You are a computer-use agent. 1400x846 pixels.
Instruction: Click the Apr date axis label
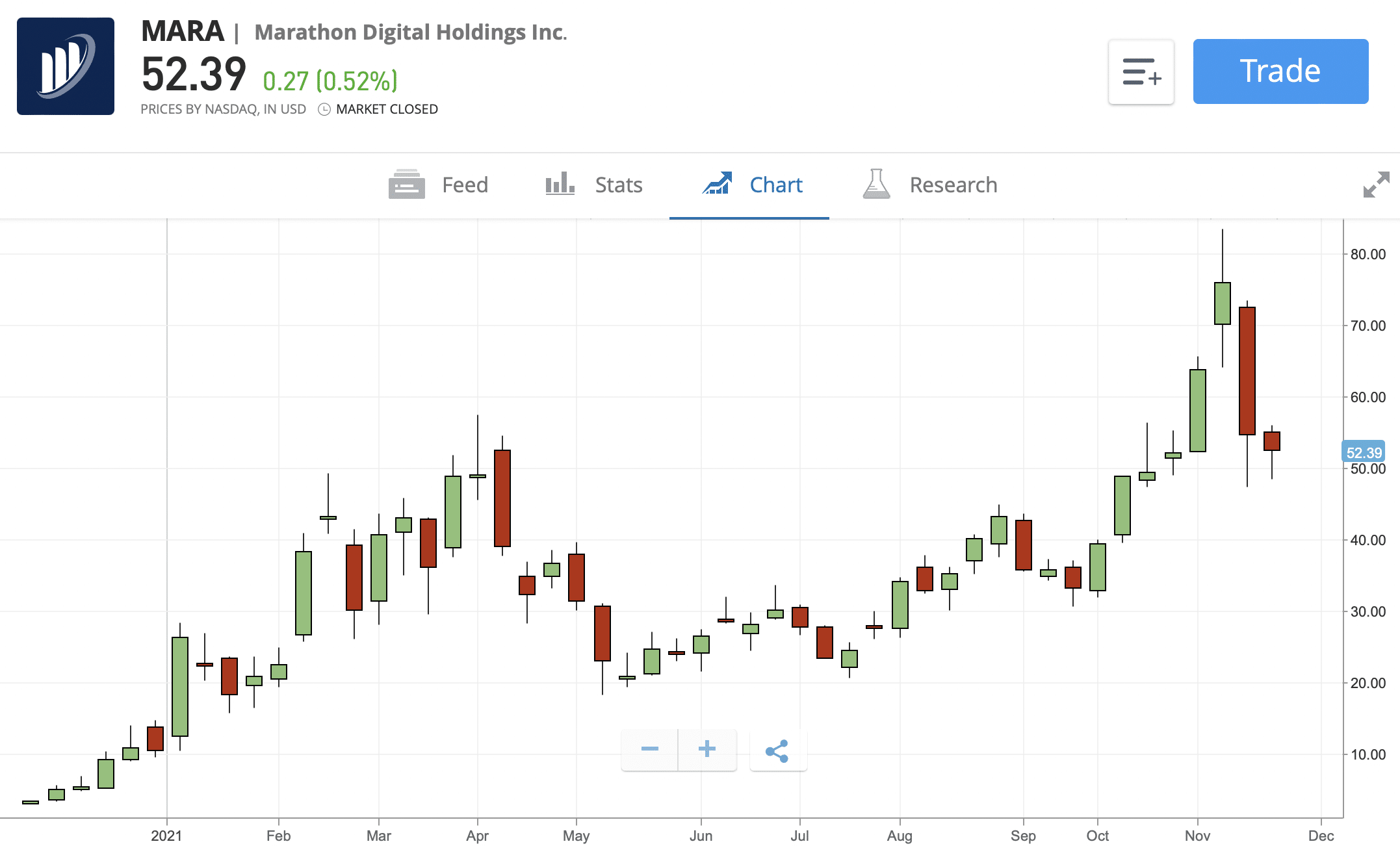pos(477,836)
